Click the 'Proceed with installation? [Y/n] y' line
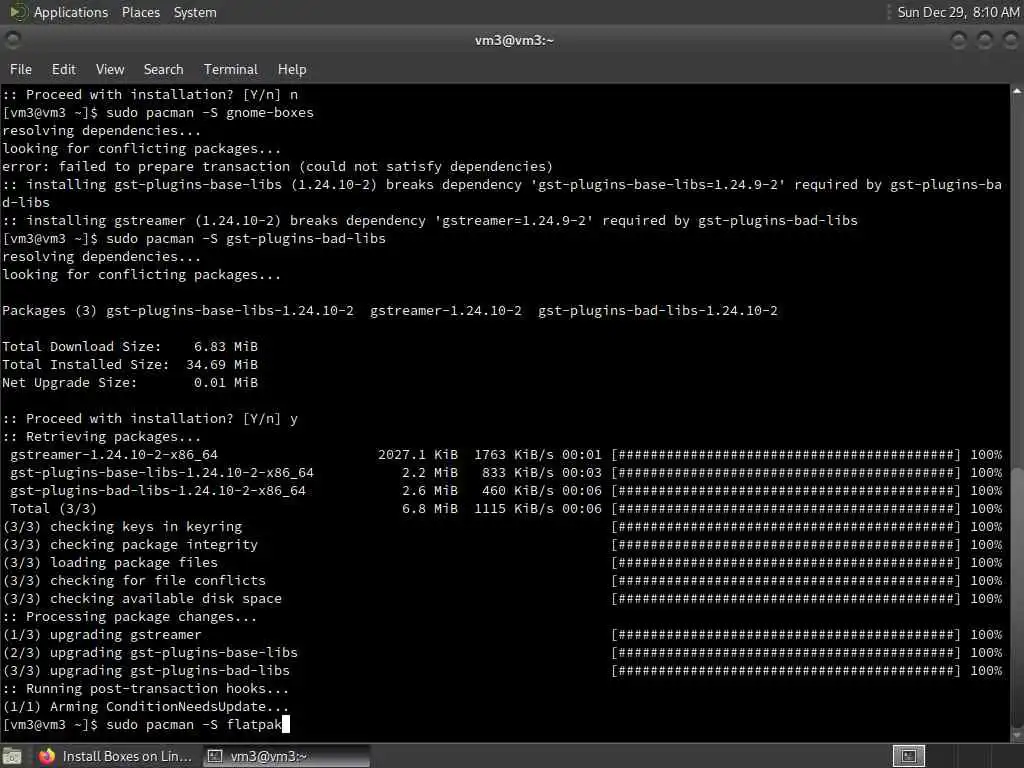Image resolution: width=1024 pixels, height=768 pixels. click(x=150, y=418)
